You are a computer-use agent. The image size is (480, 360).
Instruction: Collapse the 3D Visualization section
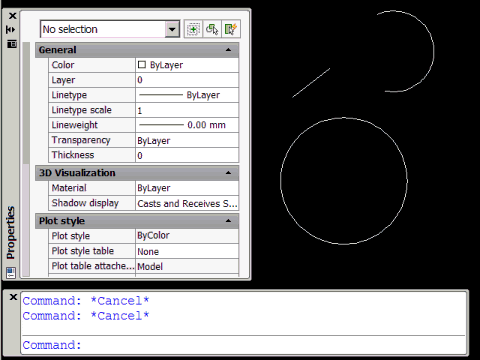228,173
